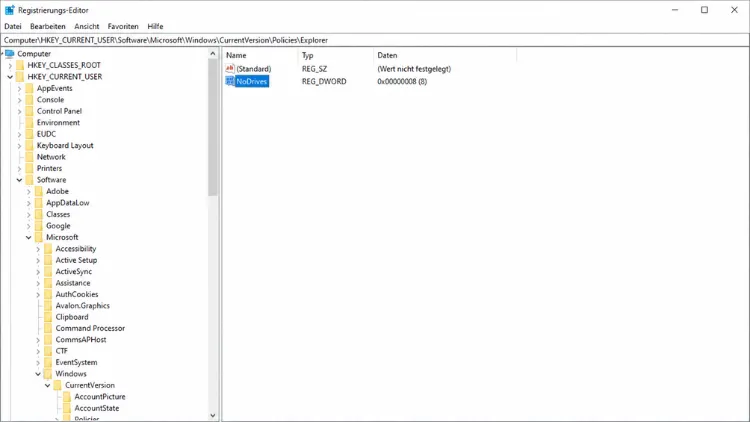
Task: Click the Classes folder icon
Action: tap(39, 214)
